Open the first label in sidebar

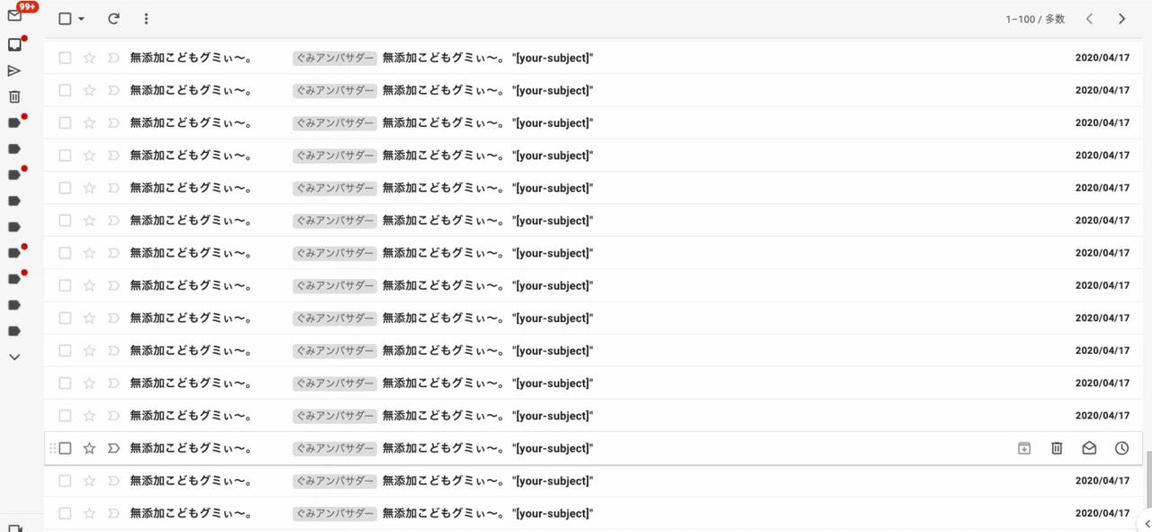[14, 123]
